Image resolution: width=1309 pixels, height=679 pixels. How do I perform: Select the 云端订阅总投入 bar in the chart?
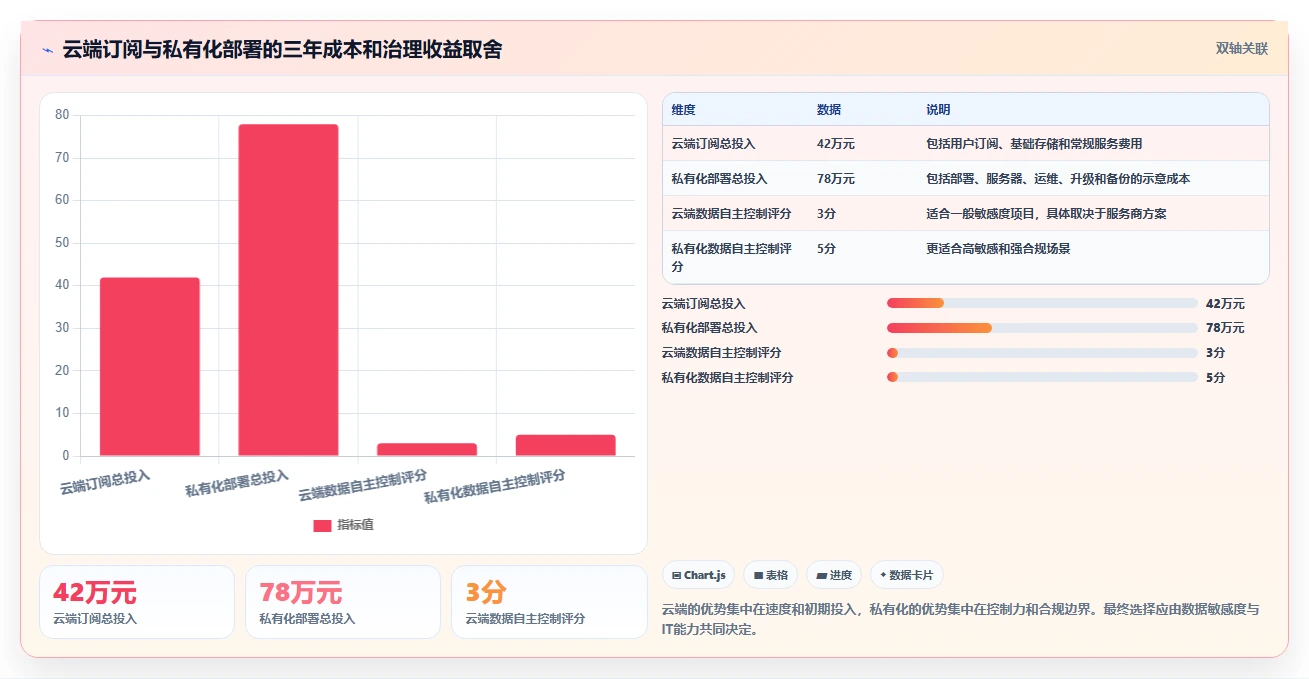tap(150, 367)
